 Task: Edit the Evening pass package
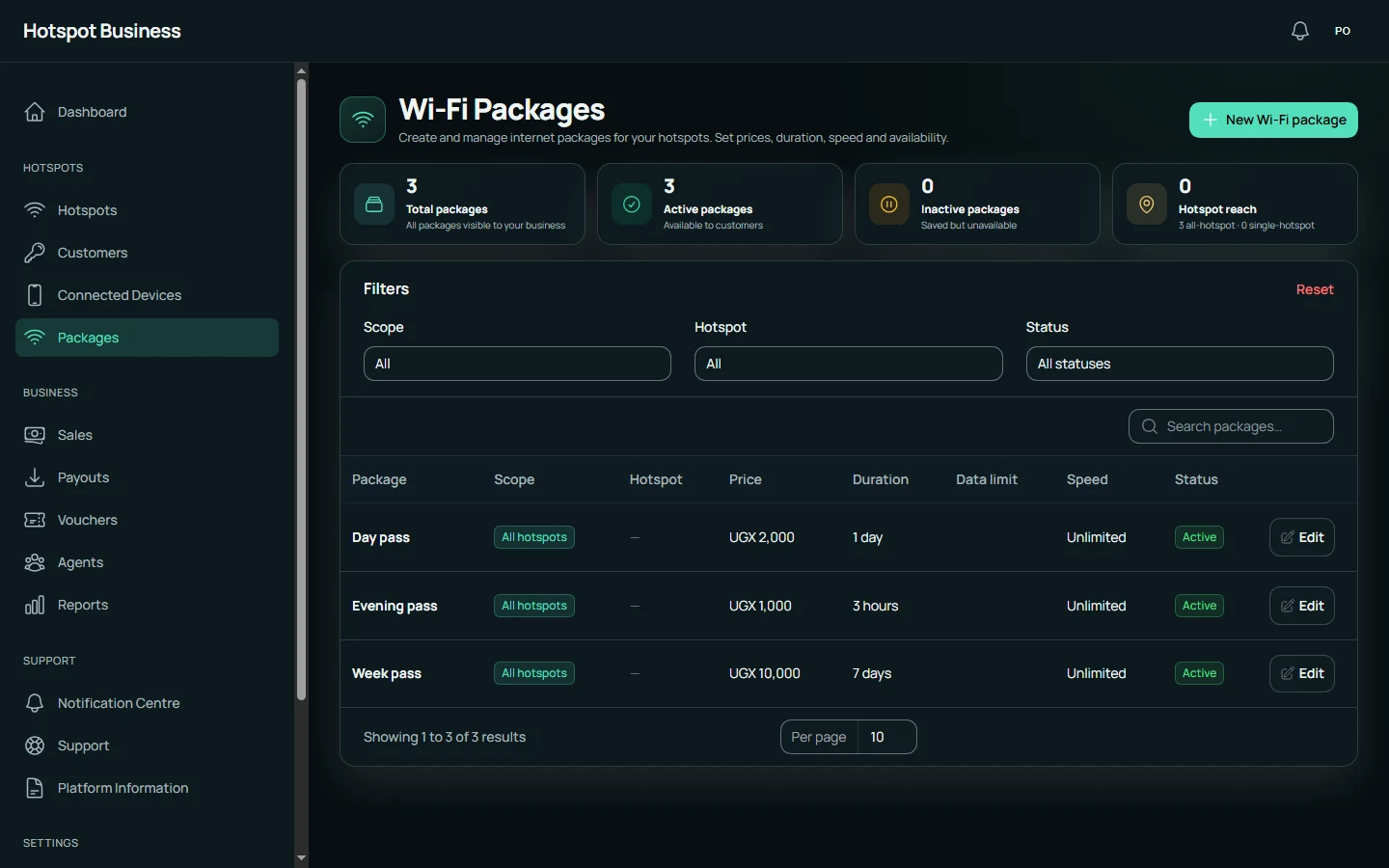pyautogui.click(x=1302, y=606)
